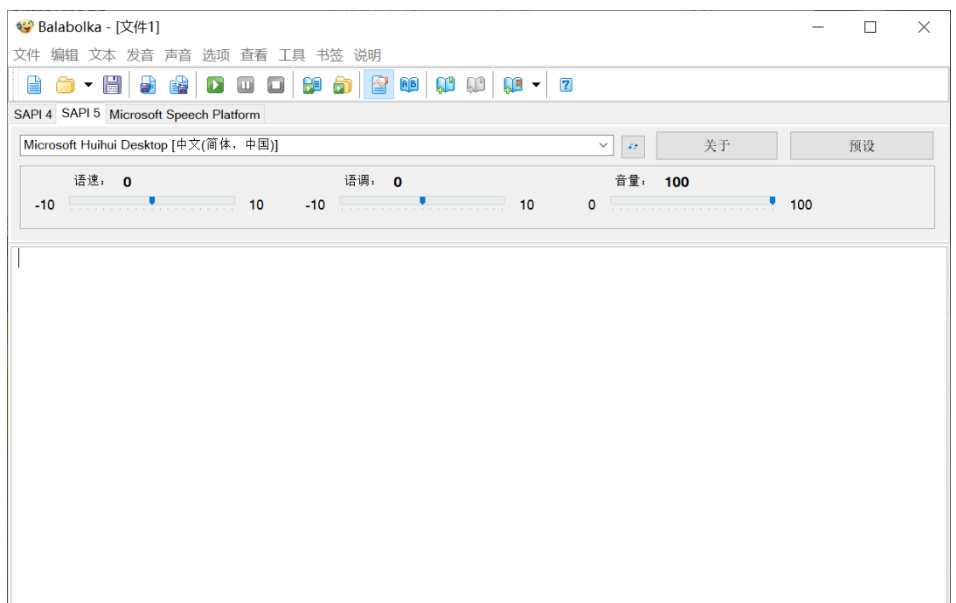Start reading aloud with green play button
The image size is (956, 603).
pyautogui.click(x=215, y=85)
